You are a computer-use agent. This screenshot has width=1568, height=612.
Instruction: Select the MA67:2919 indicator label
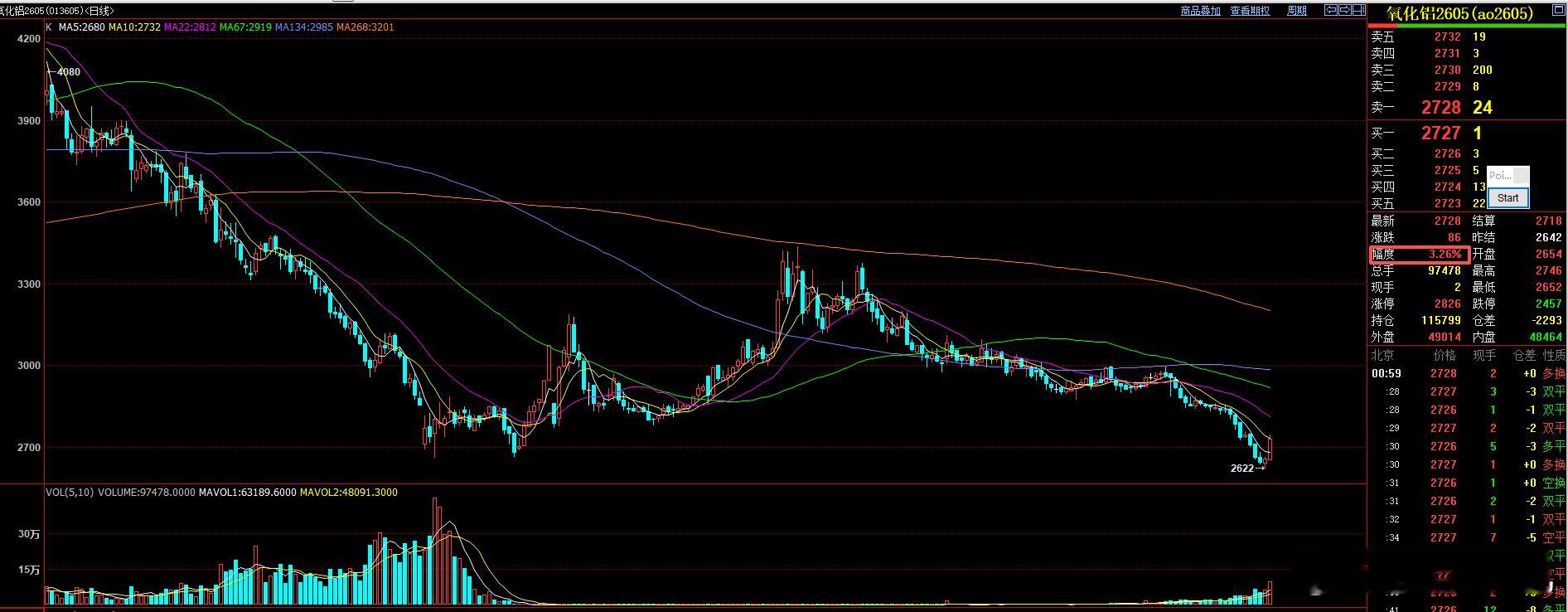coord(245,27)
